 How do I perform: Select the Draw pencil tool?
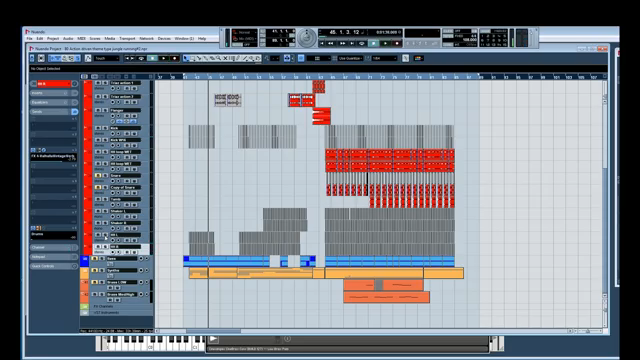(x=238, y=58)
